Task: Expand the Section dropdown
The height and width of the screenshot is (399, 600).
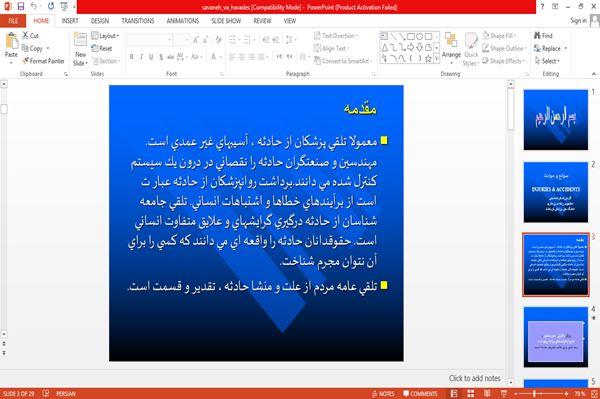Action: (106, 61)
